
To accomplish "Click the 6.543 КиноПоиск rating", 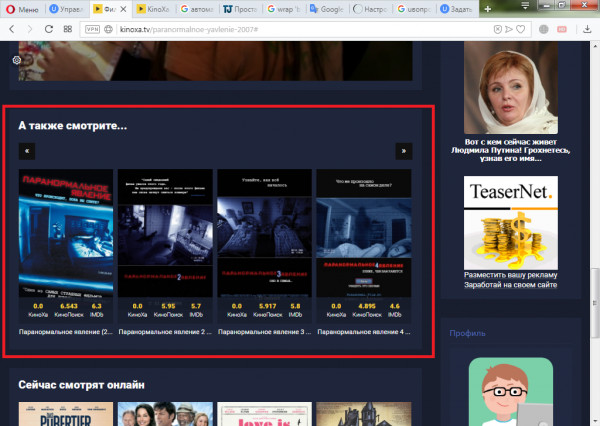I will [69, 310].
